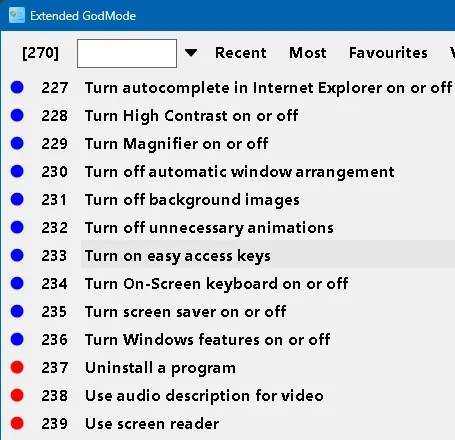
Task: Open the Favourites list
Action: (388, 53)
